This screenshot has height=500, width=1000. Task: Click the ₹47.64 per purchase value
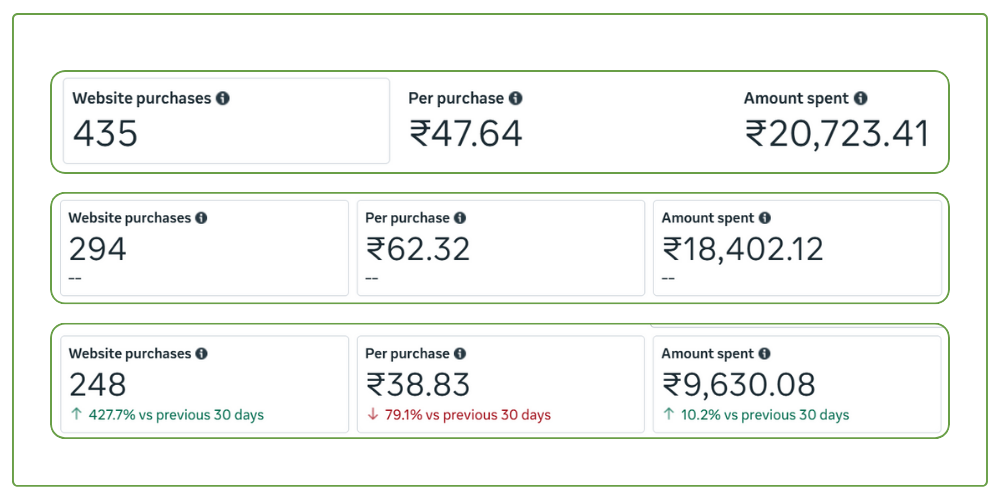click(466, 133)
